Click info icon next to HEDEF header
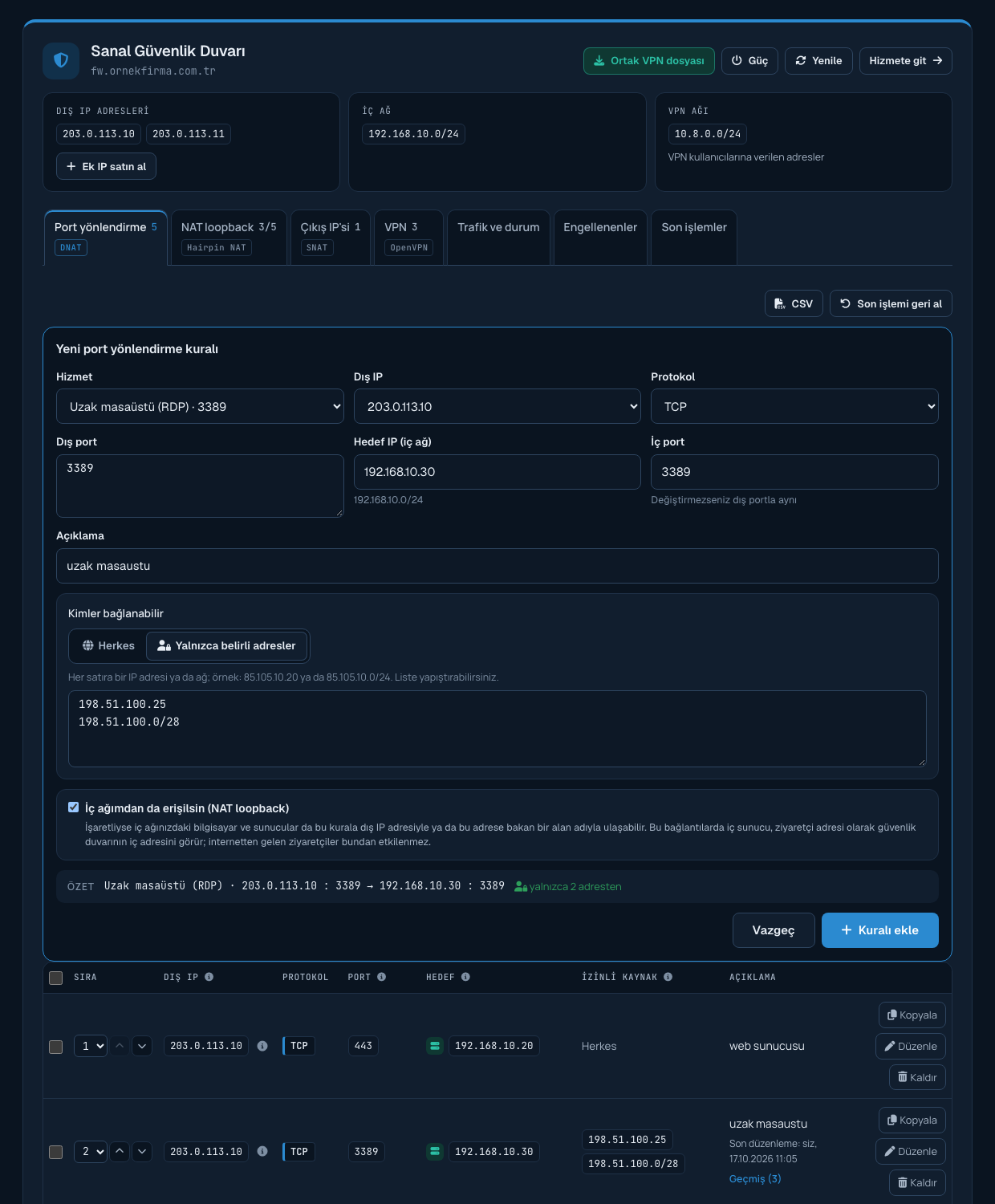This screenshot has height=1204, width=995. pyautogui.click(x=465, y=977)
